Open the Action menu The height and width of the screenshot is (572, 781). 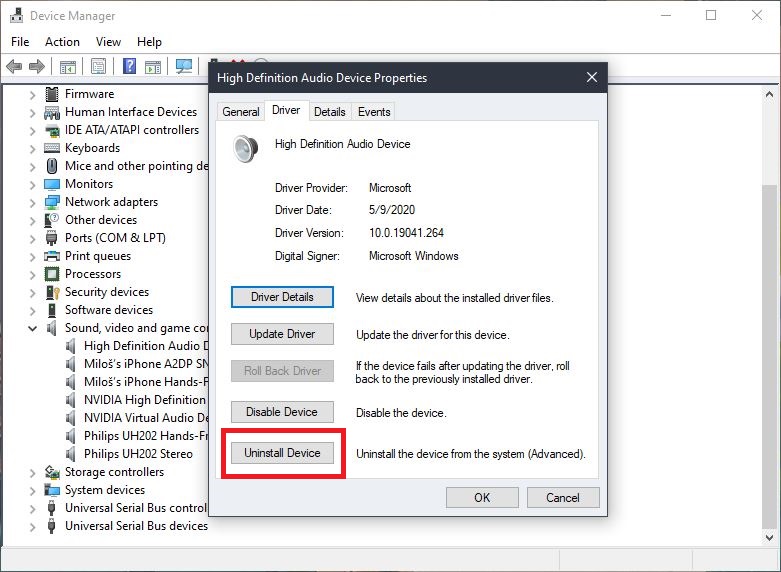[x=62, y=42]
